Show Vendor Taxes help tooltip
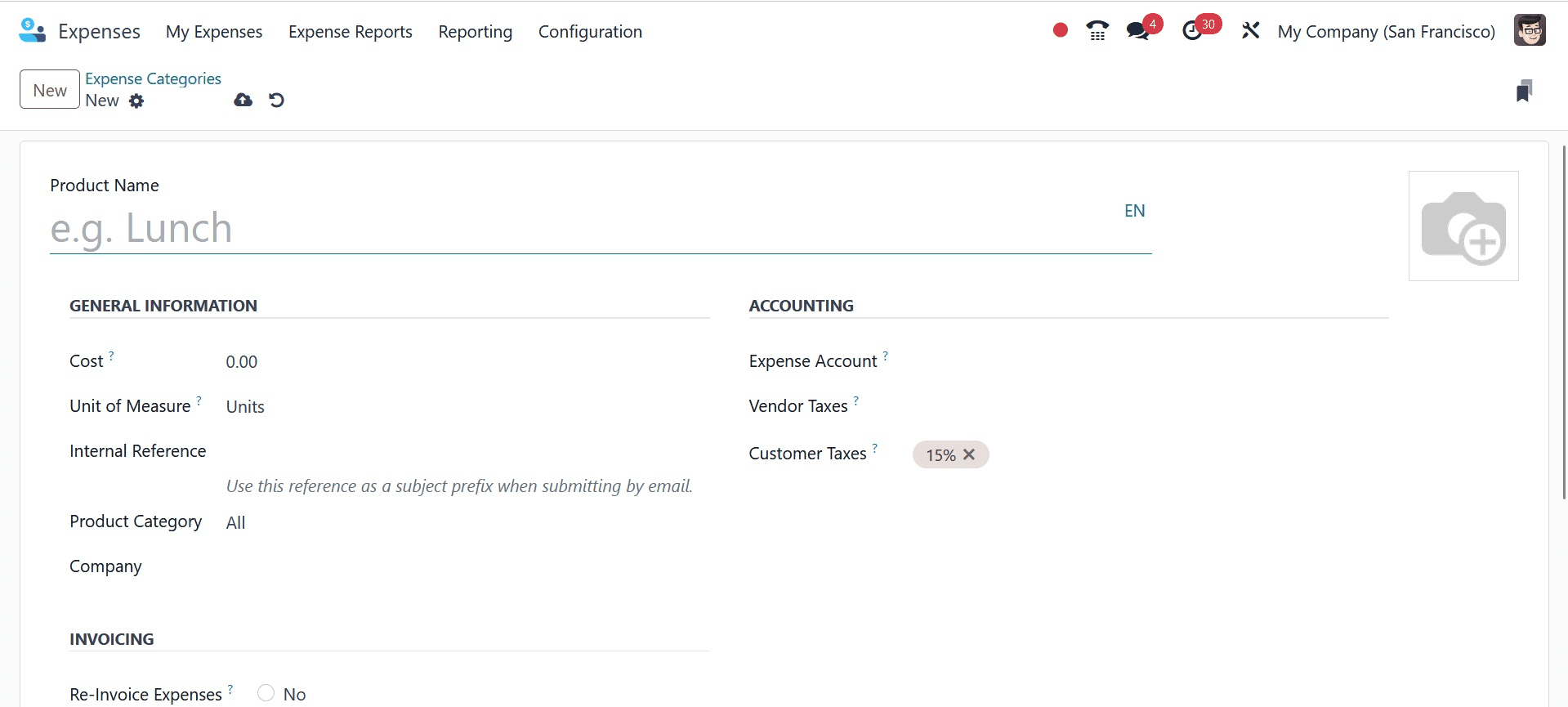 pyautogui.click(x=856, y=400)
